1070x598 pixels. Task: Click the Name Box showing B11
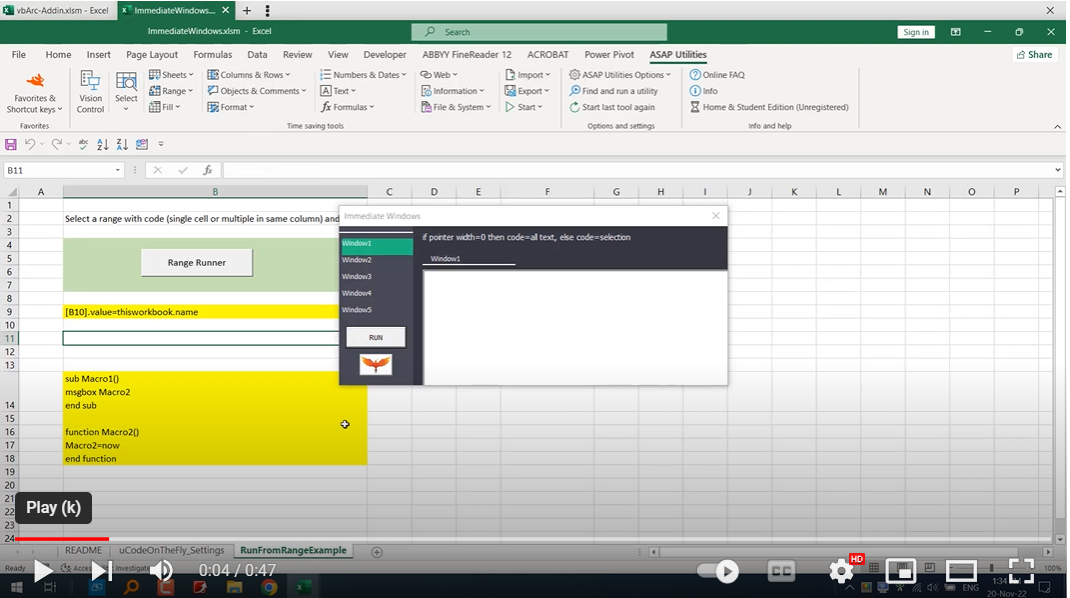point(63,170)
